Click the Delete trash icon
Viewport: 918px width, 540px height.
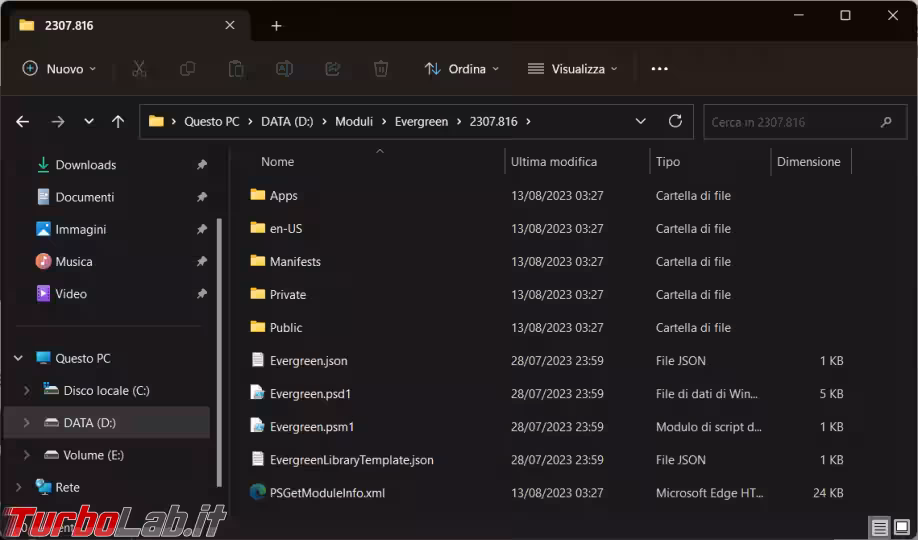coord(381,69)
